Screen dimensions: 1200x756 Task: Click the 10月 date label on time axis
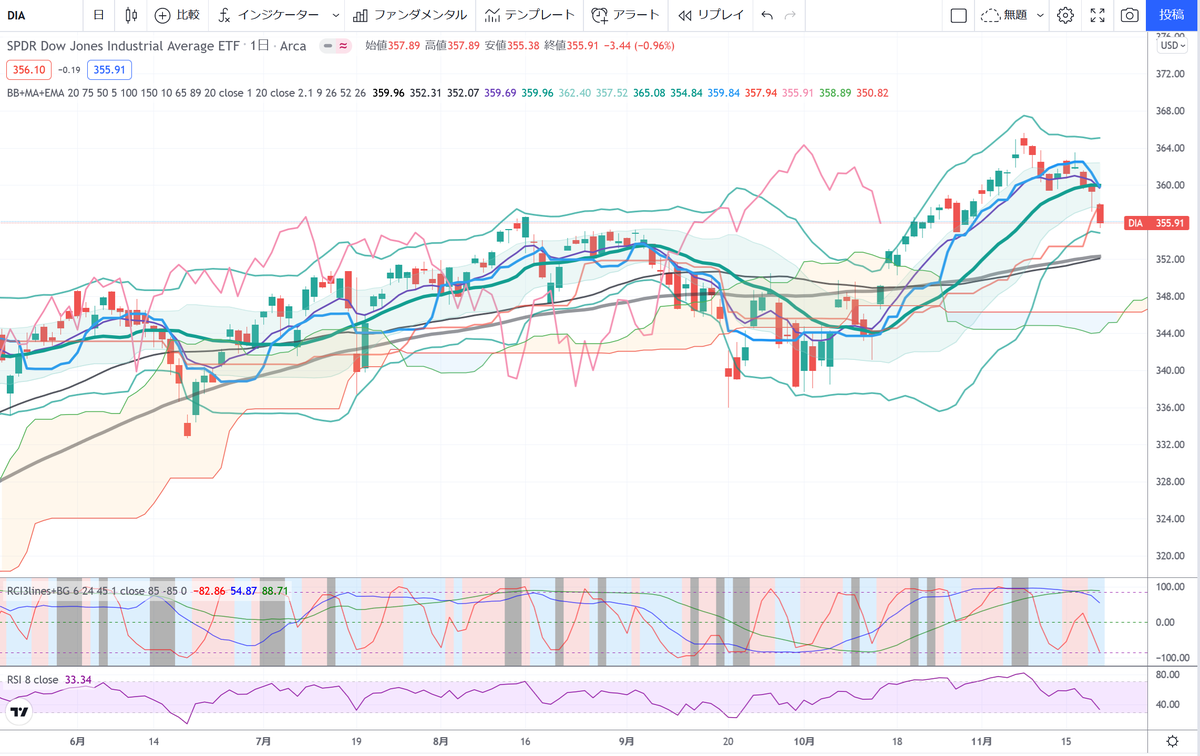coord(805,742)
